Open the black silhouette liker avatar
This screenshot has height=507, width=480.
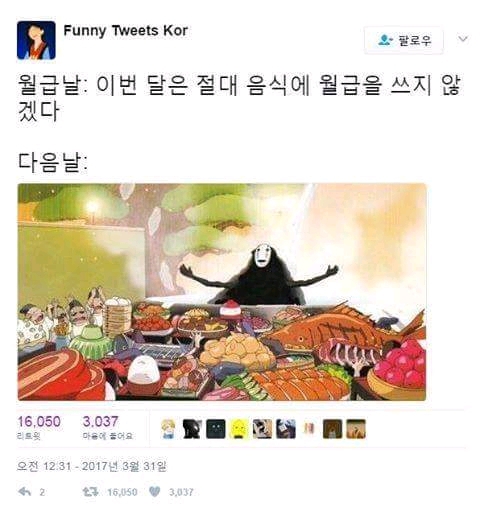(x=192, y=429)
